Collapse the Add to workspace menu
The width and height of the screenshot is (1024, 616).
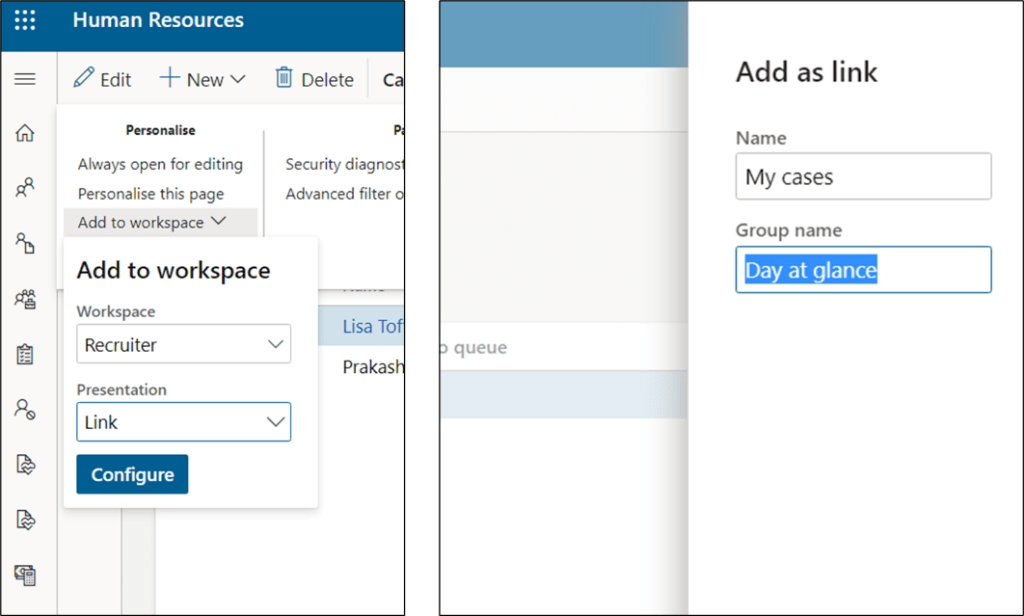(x=152, y=223)
